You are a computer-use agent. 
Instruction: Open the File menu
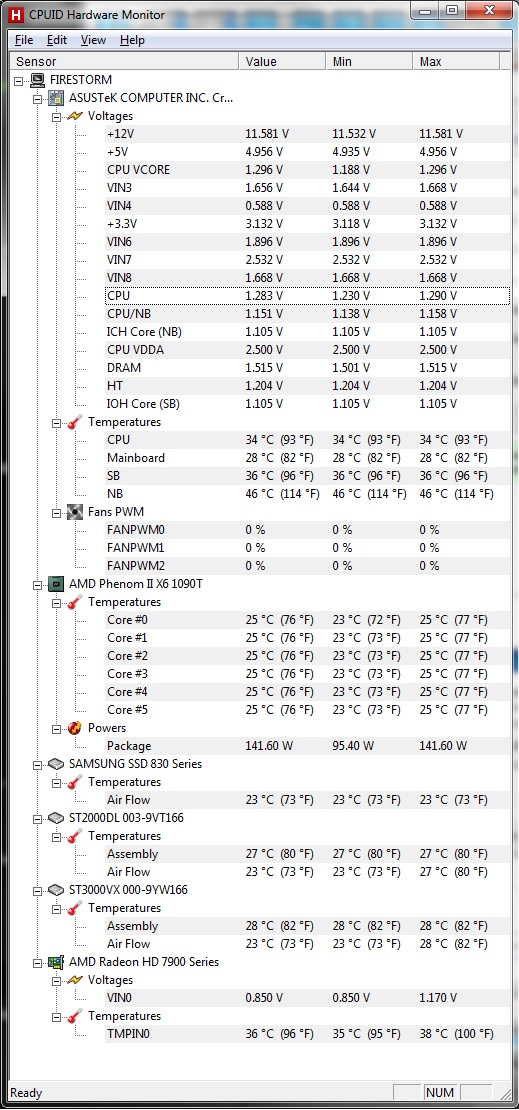click(x=24, y=40)
